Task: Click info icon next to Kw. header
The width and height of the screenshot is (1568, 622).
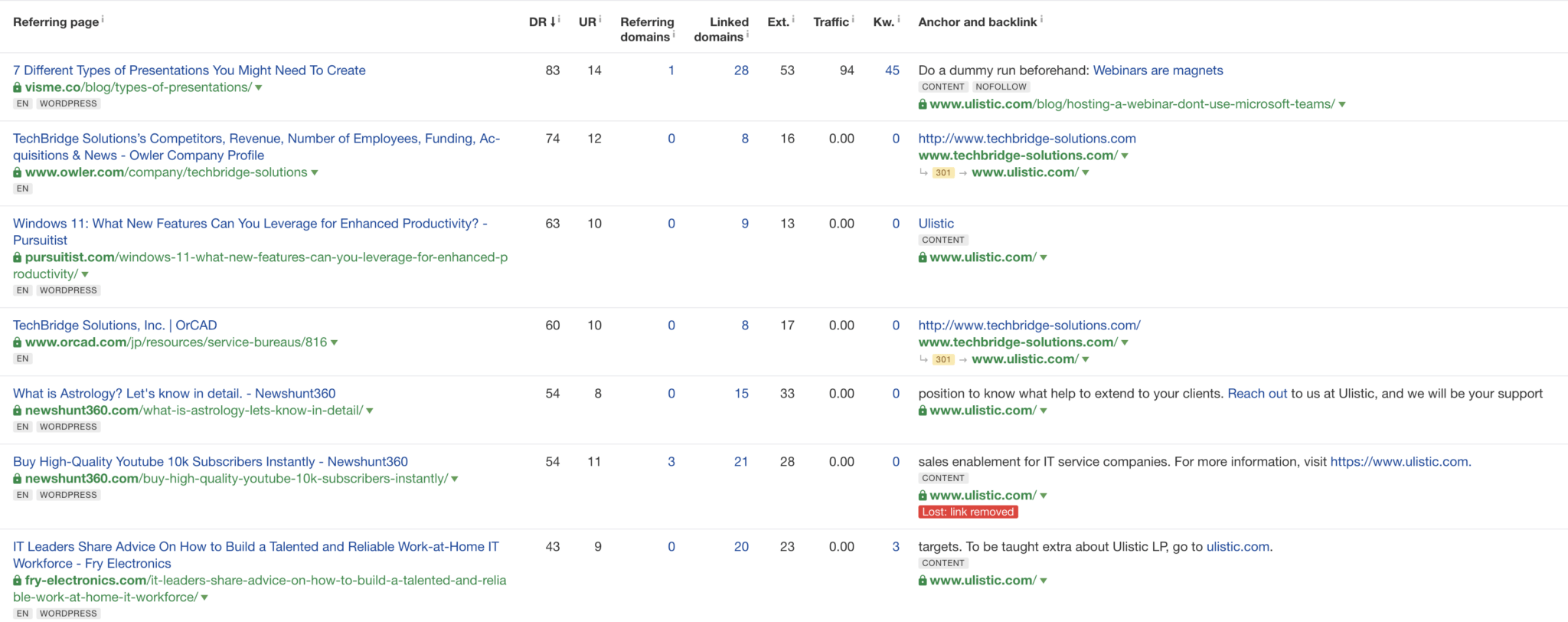Action: (x=898, y=19)
